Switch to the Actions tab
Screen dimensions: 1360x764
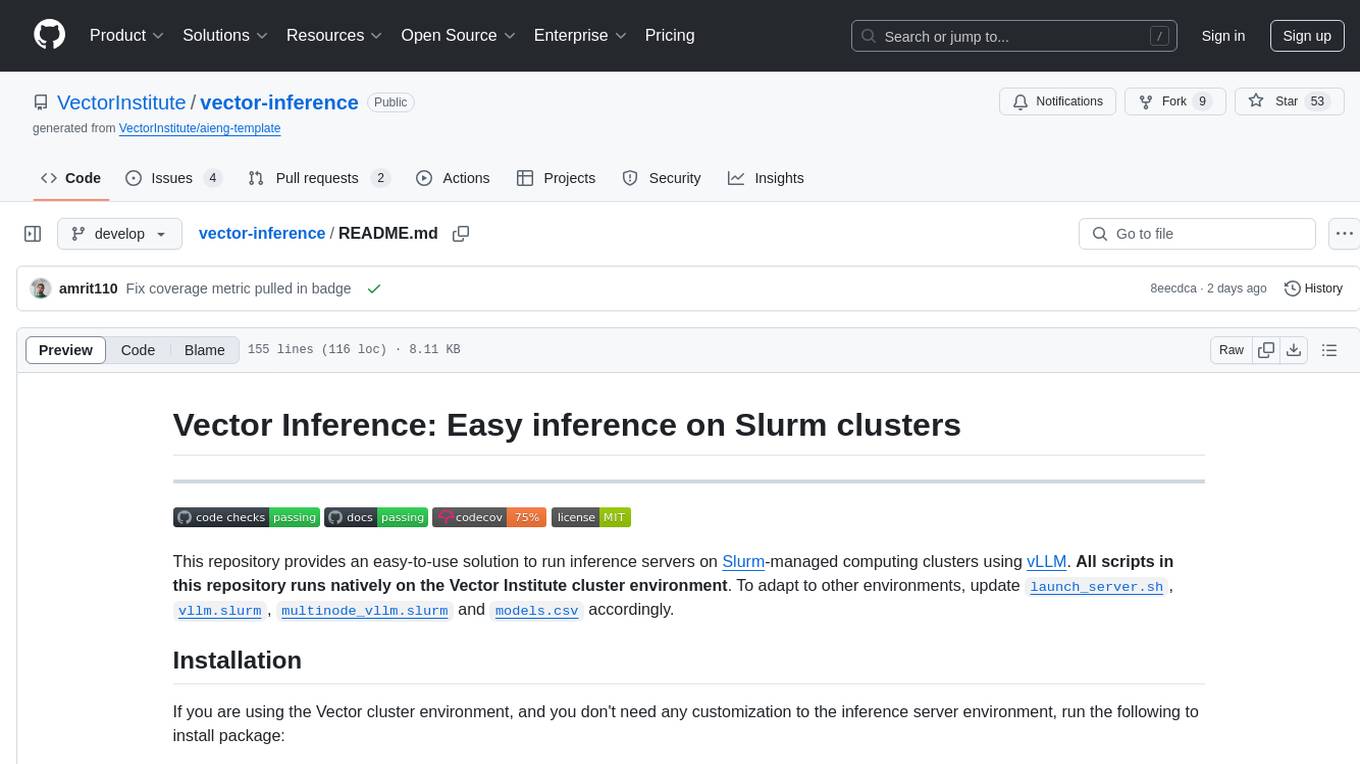coord(453,178)
